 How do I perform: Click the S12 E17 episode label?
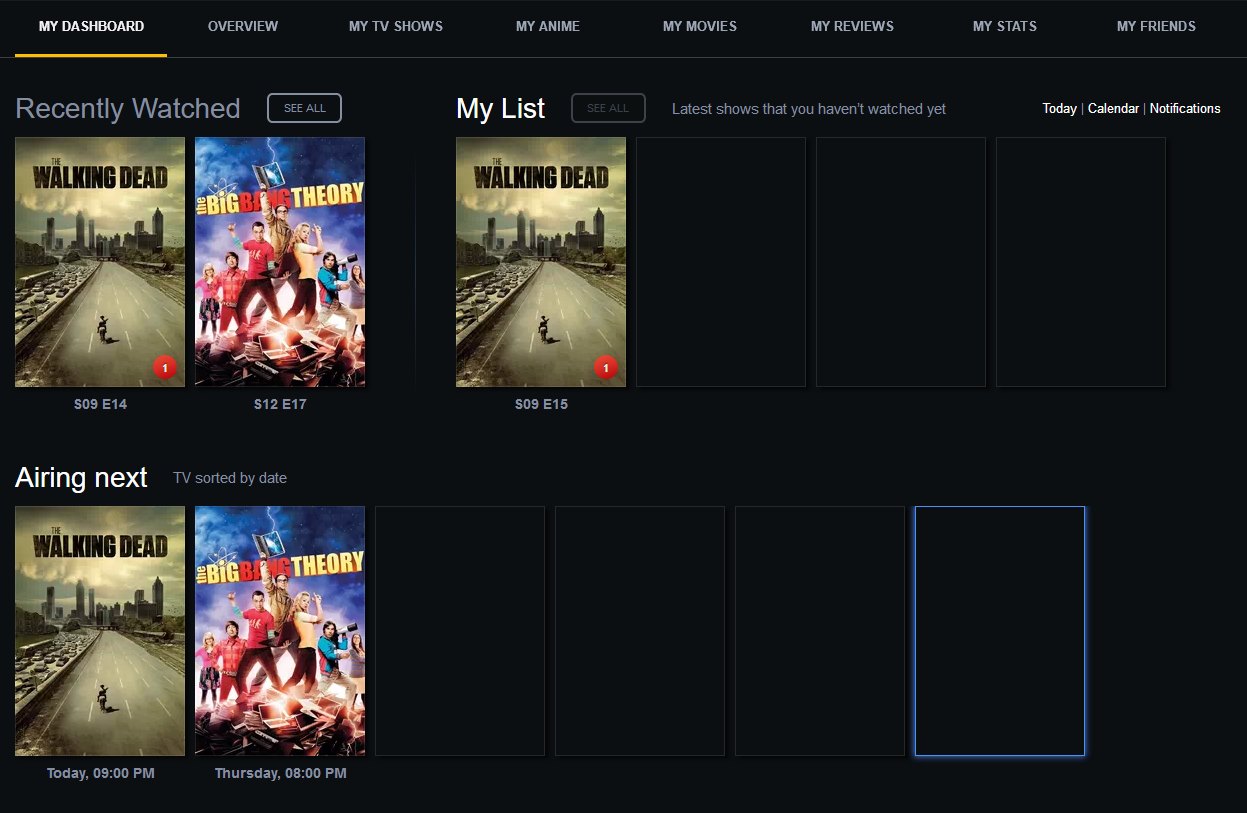pyautogui.click(x=280, y=405)
